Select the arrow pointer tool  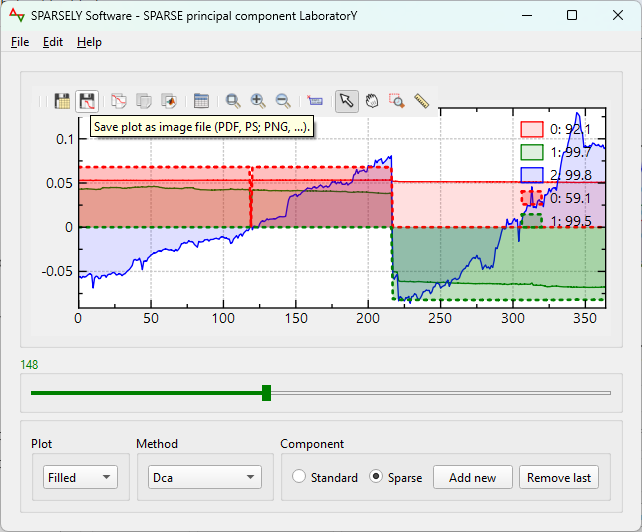tap(347, 101)
